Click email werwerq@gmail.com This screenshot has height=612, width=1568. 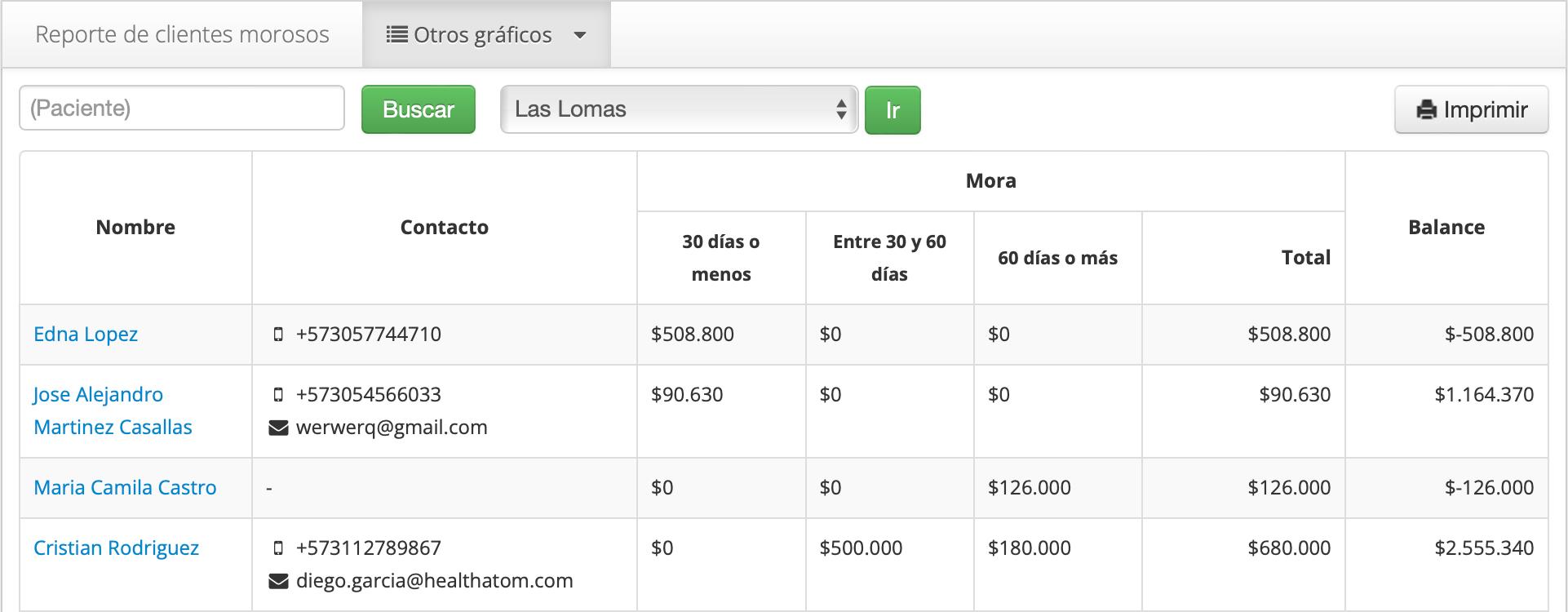pyautogui.click(x=392, y=428)
